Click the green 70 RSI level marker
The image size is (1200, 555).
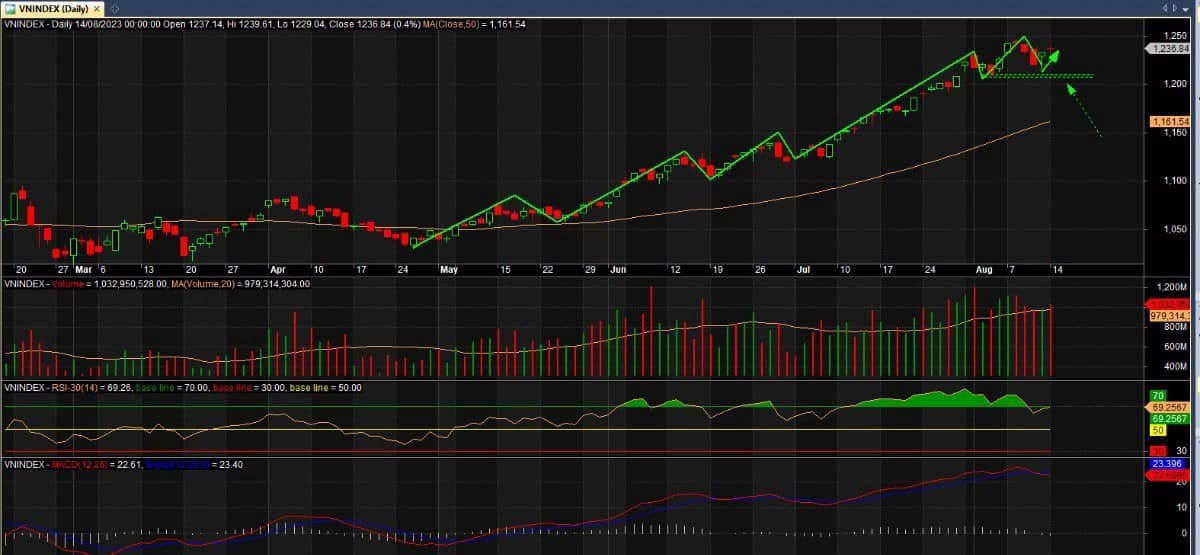coord(1157,396)
